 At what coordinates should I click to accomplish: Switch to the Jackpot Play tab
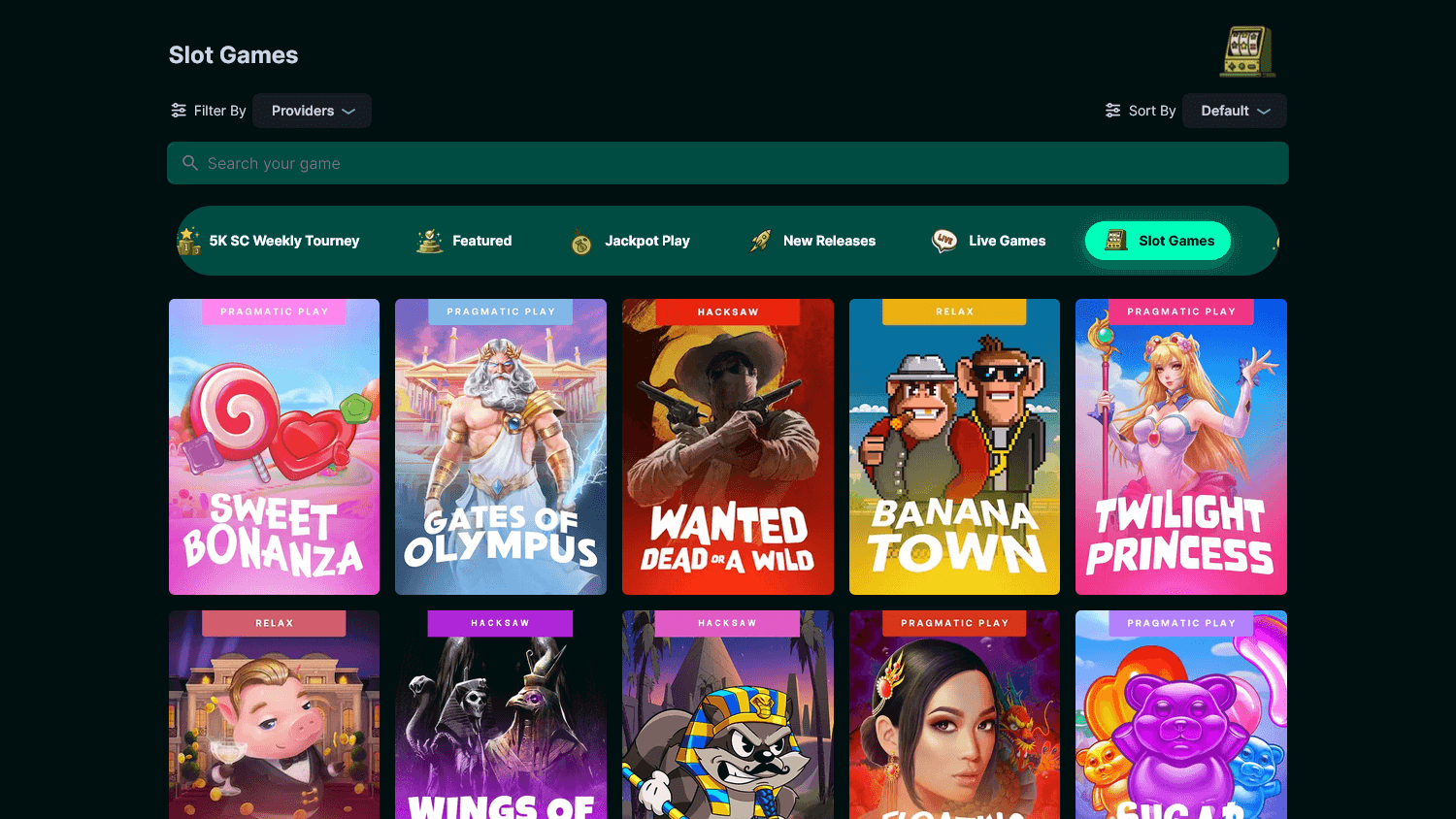point(630,241)
